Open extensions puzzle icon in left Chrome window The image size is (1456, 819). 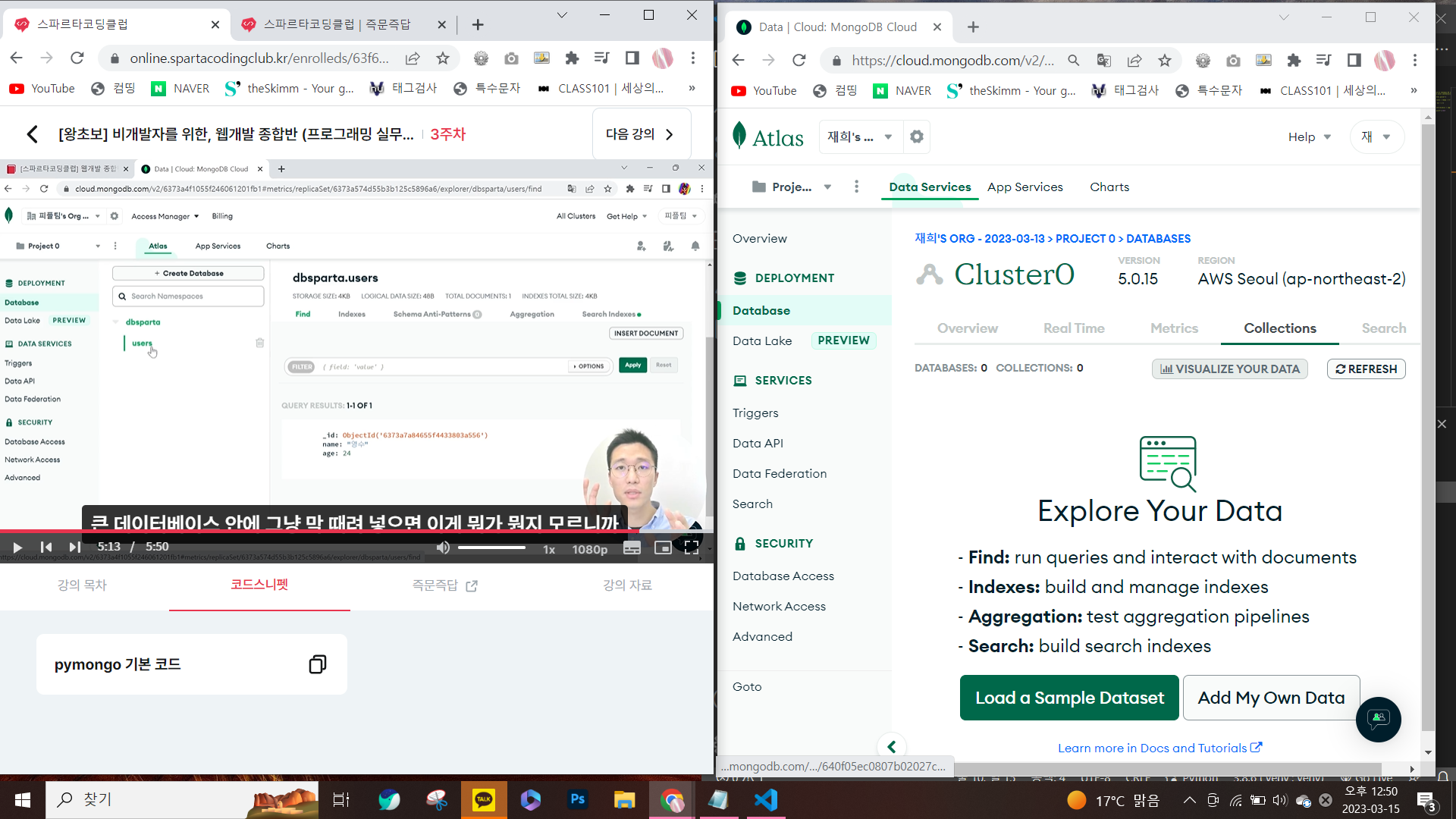(572, 58)
